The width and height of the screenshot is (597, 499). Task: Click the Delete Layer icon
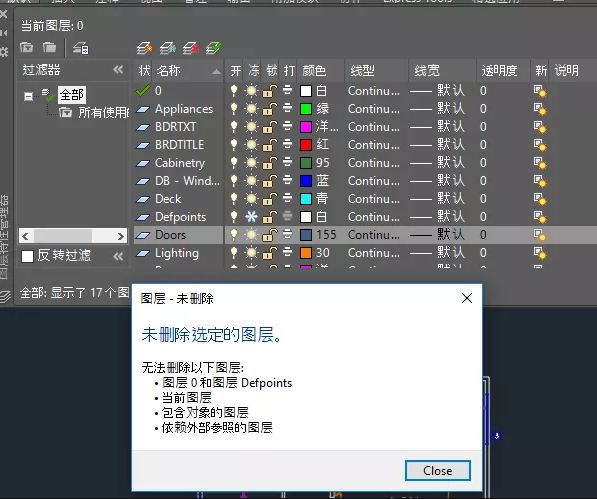pos(191,48)
